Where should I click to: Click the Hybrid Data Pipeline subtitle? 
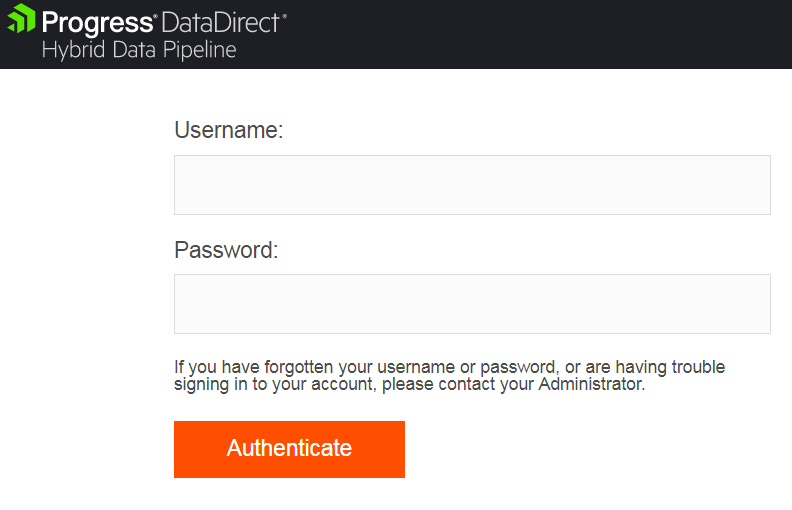pos(139,49)
